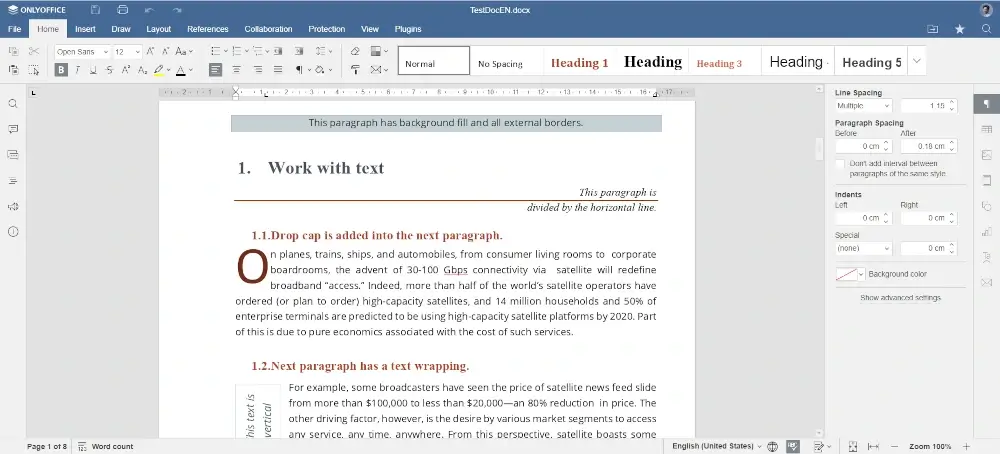The width and height of the screenshot is (1000, 454).
Task: Apply the Heading 1 style
Action: (x=580, y=62)
